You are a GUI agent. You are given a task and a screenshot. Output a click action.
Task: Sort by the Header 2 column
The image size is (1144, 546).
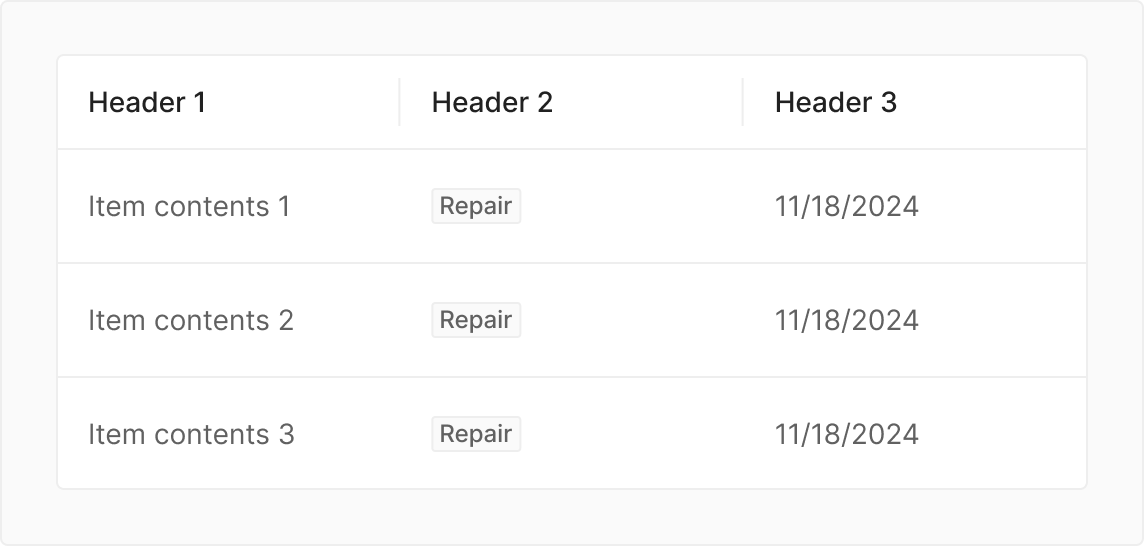[x=492, y=102]
